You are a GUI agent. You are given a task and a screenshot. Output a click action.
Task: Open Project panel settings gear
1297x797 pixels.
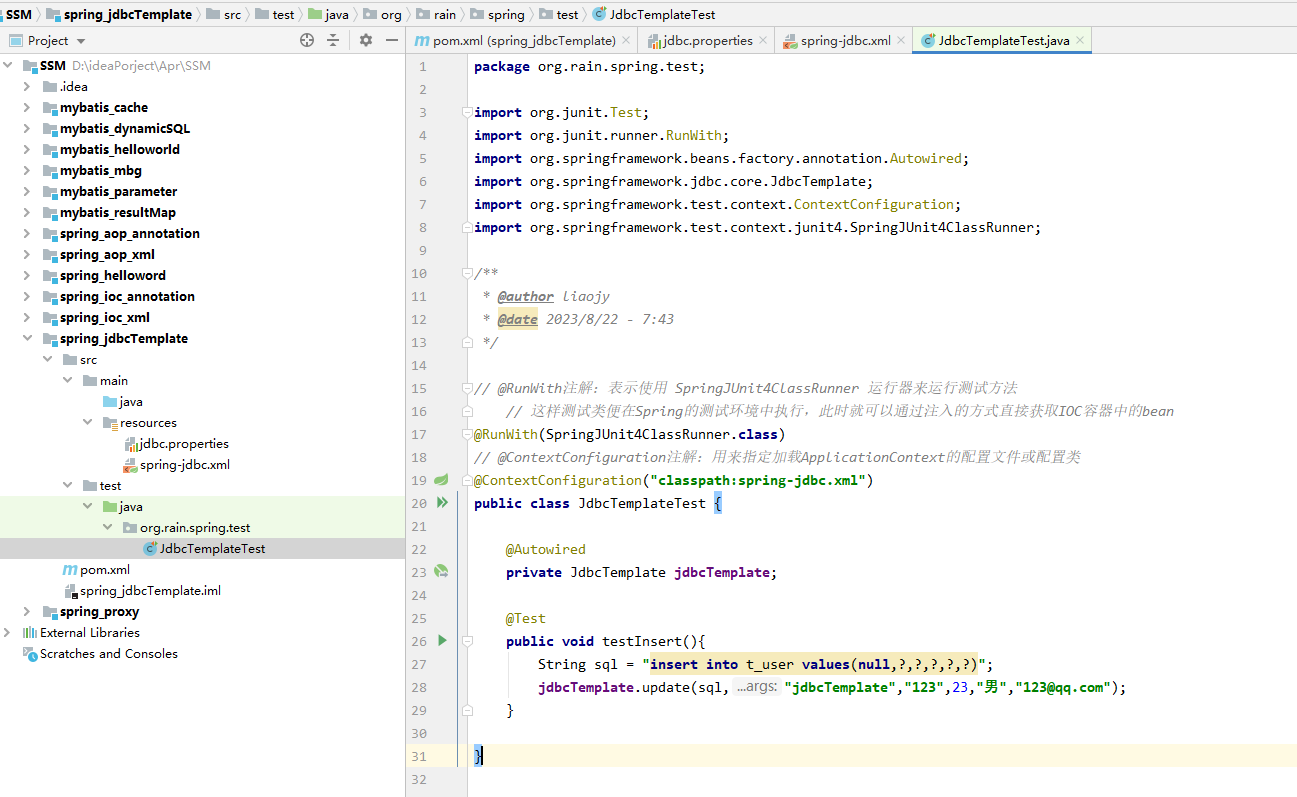tap(366, 40)
